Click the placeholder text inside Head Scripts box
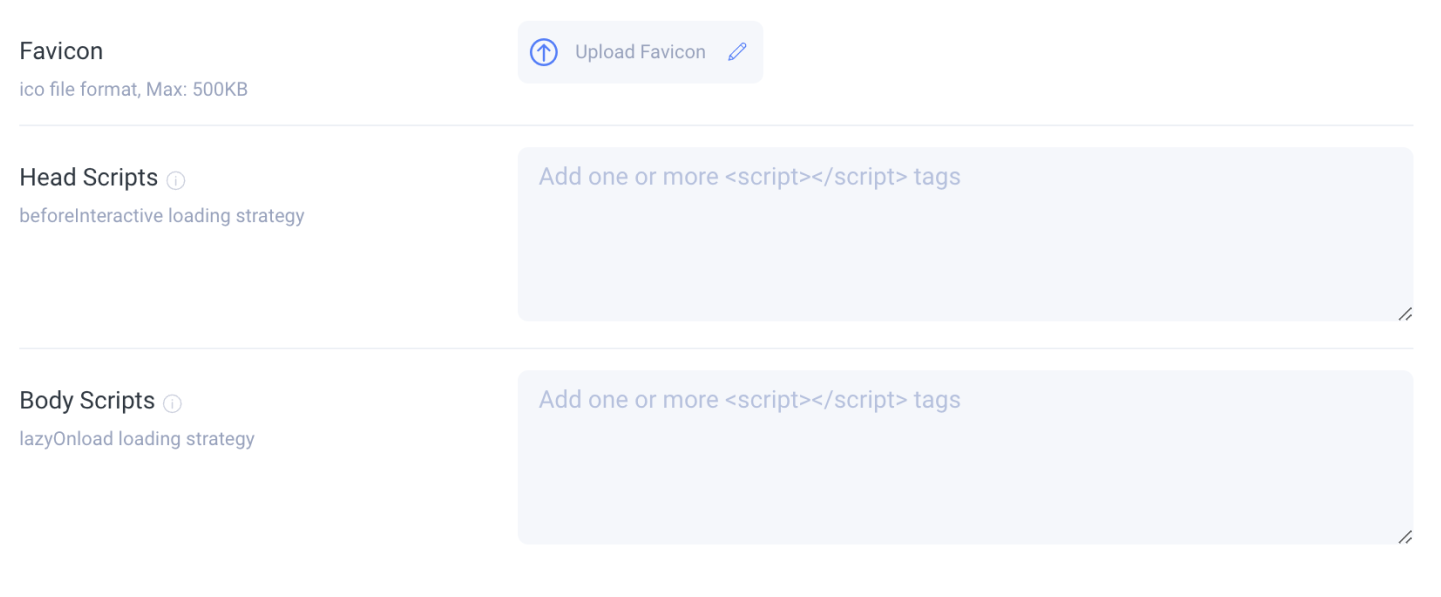 click(x=749, y=177)
